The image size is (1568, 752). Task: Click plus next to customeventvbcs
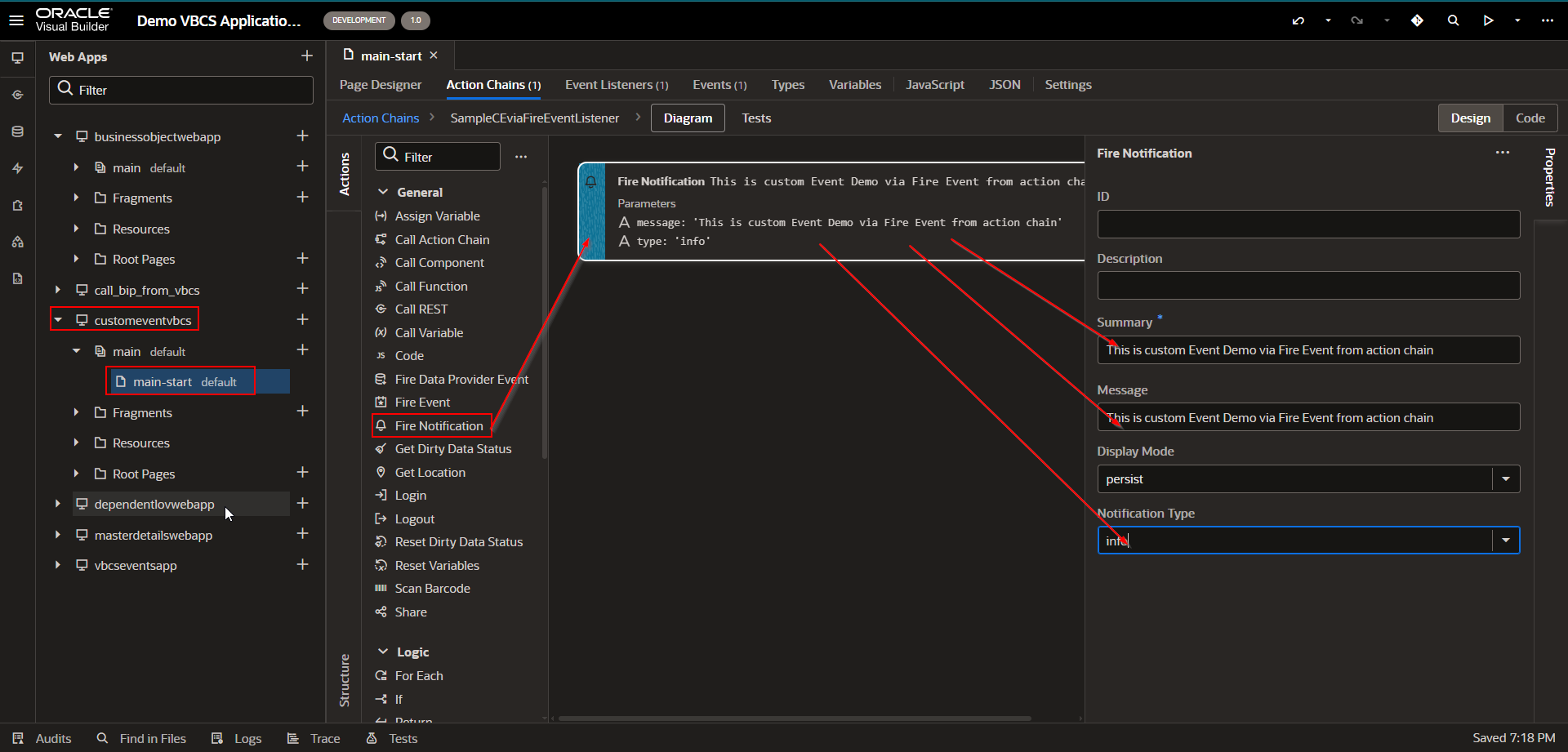click(x=302, y=319)
